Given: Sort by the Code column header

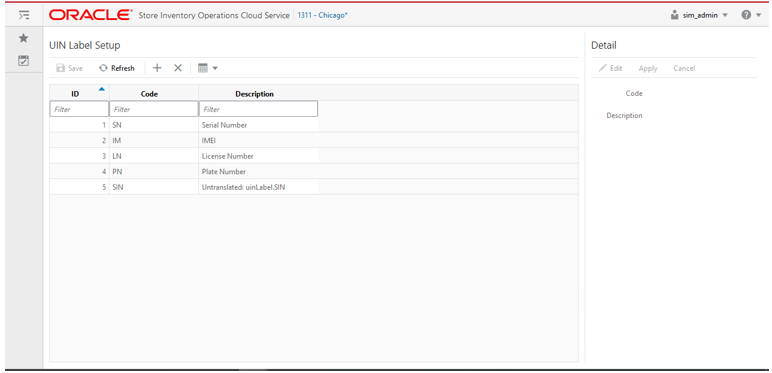Looking at the screenshot, I should point(154,93).
